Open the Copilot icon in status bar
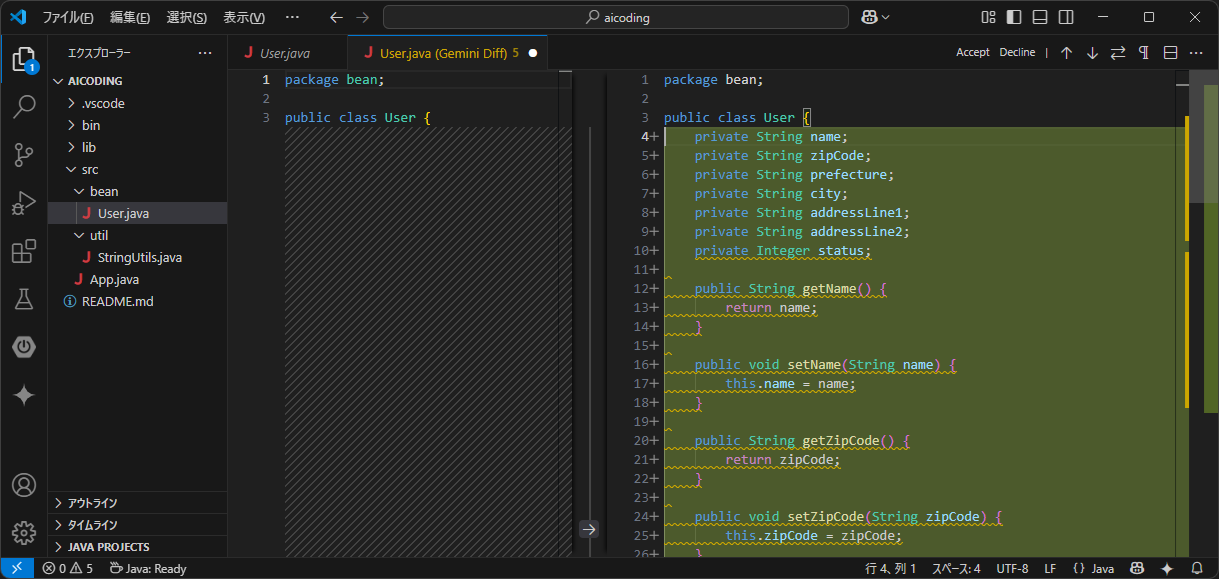 [x=1137, y=568]
